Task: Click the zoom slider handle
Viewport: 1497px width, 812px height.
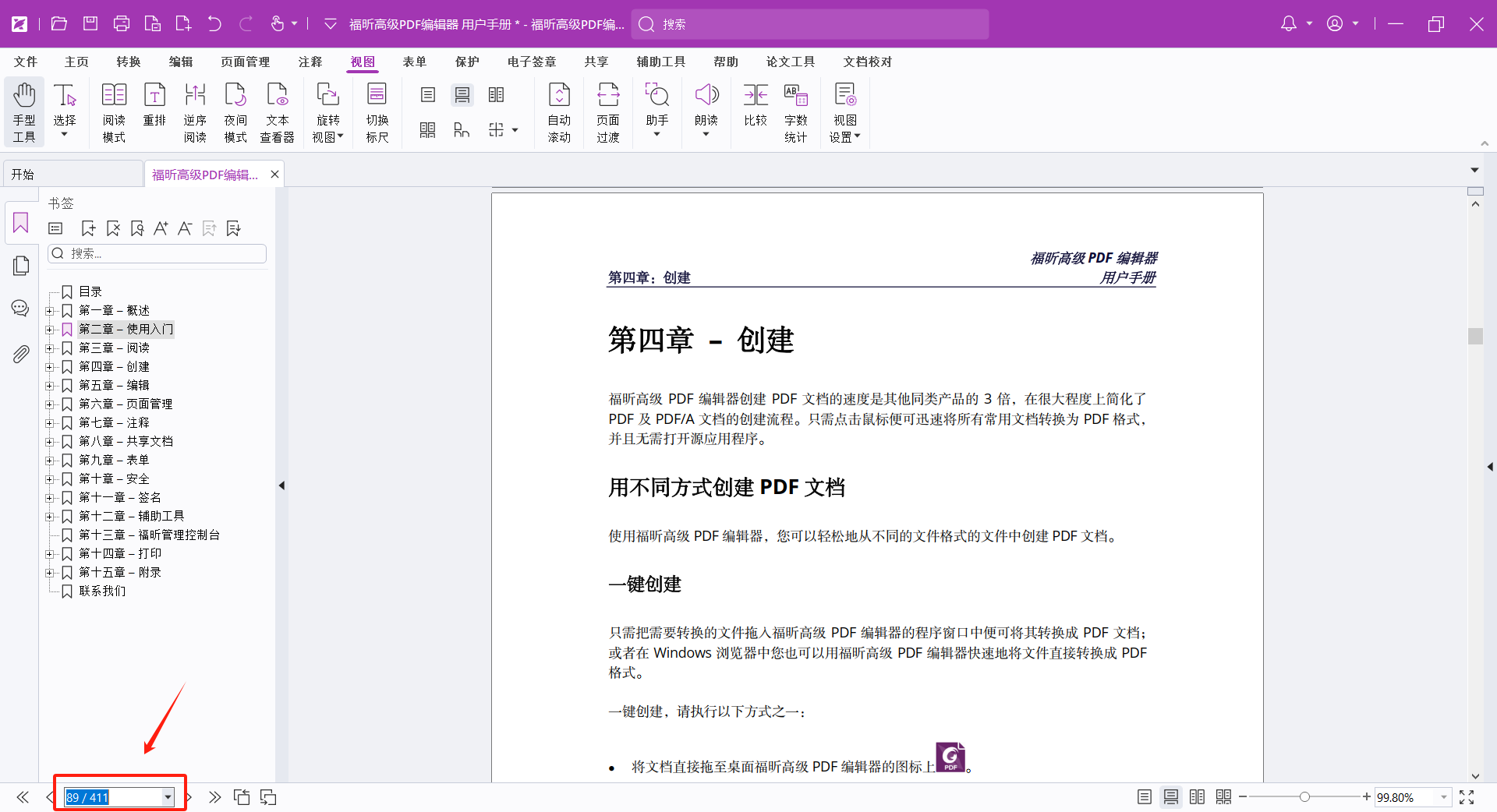Action: coord(1304,796)
